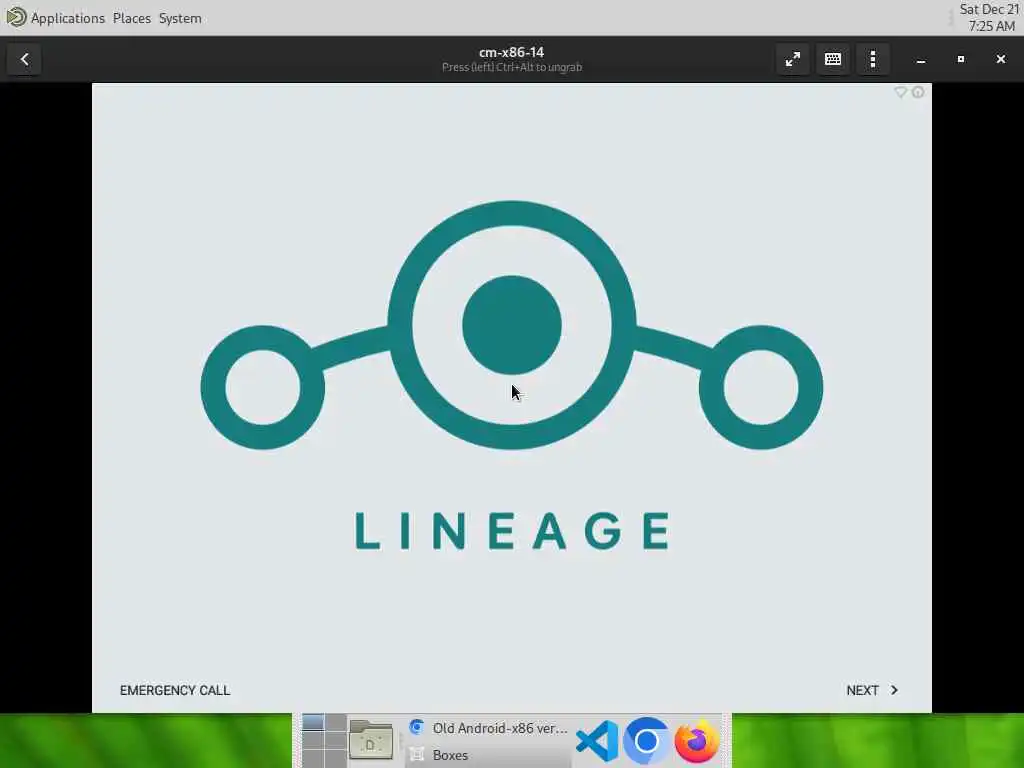Screen dimensions: 1024x768
Task: Maximize the cm-x86-14 window
Action: pyautogui.click(x=961, y=59)
